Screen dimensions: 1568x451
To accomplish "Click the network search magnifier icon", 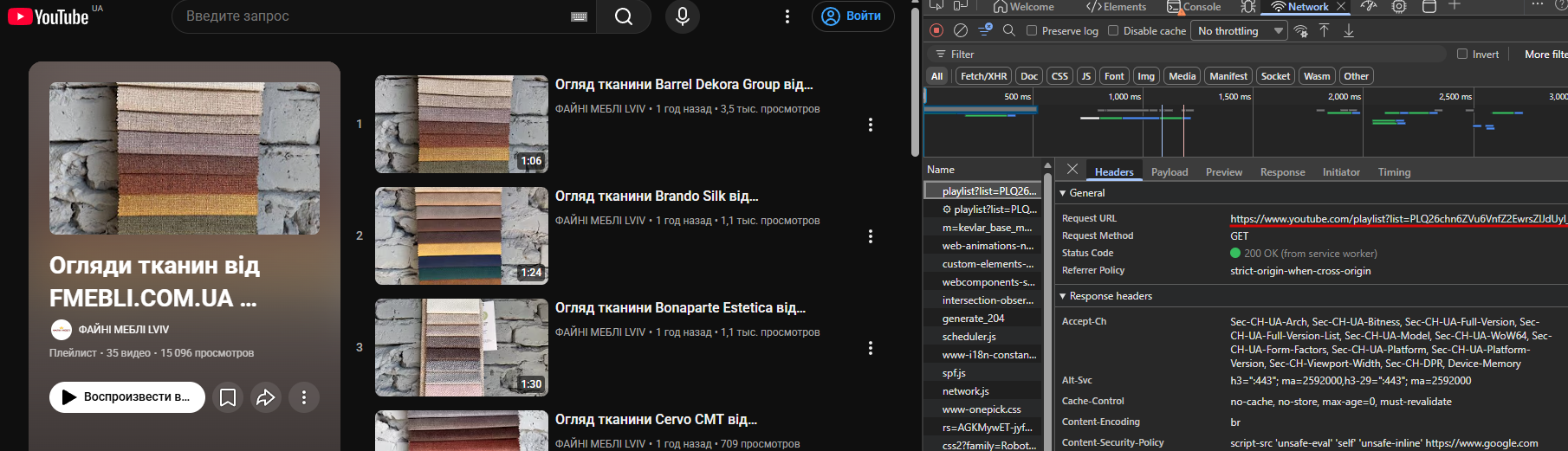I will click(1009, 30).
